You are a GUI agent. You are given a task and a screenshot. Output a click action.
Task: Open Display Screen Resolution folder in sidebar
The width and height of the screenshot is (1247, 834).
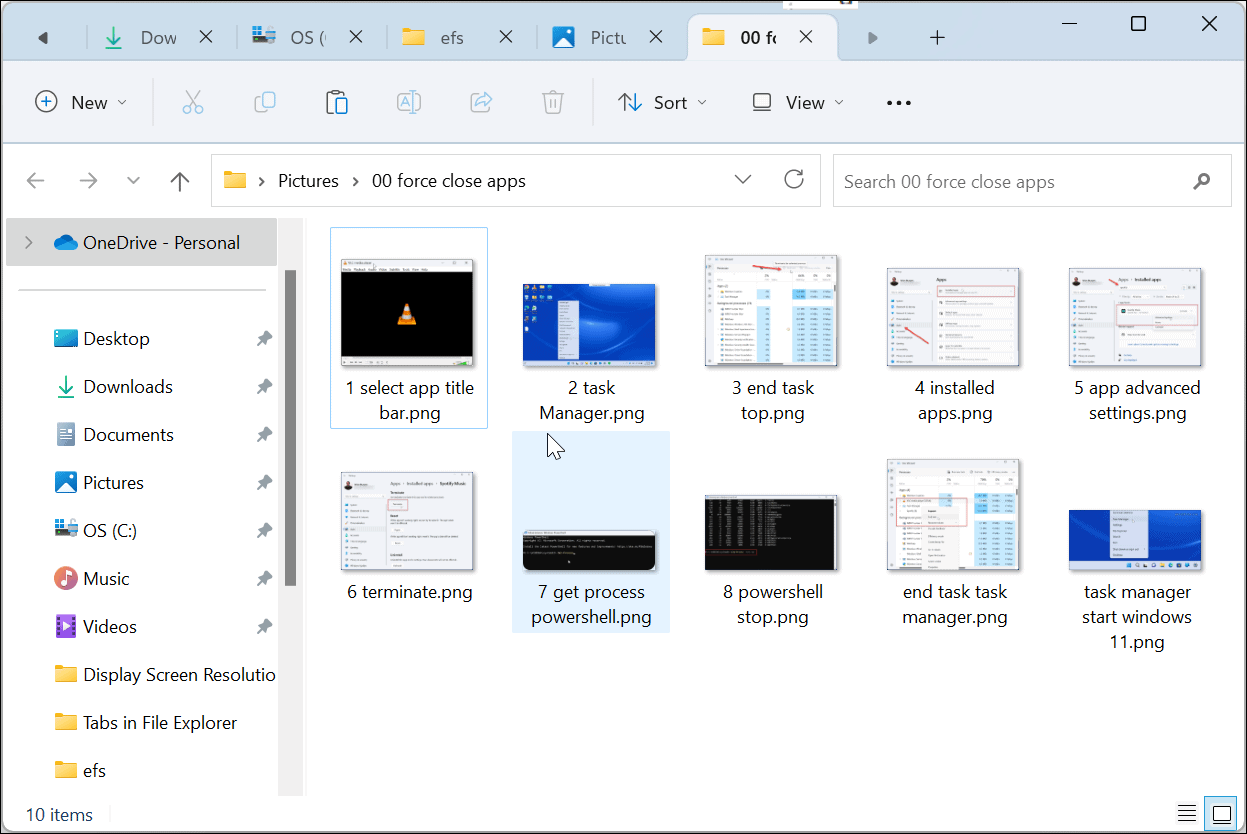click(x=165, y=675)
